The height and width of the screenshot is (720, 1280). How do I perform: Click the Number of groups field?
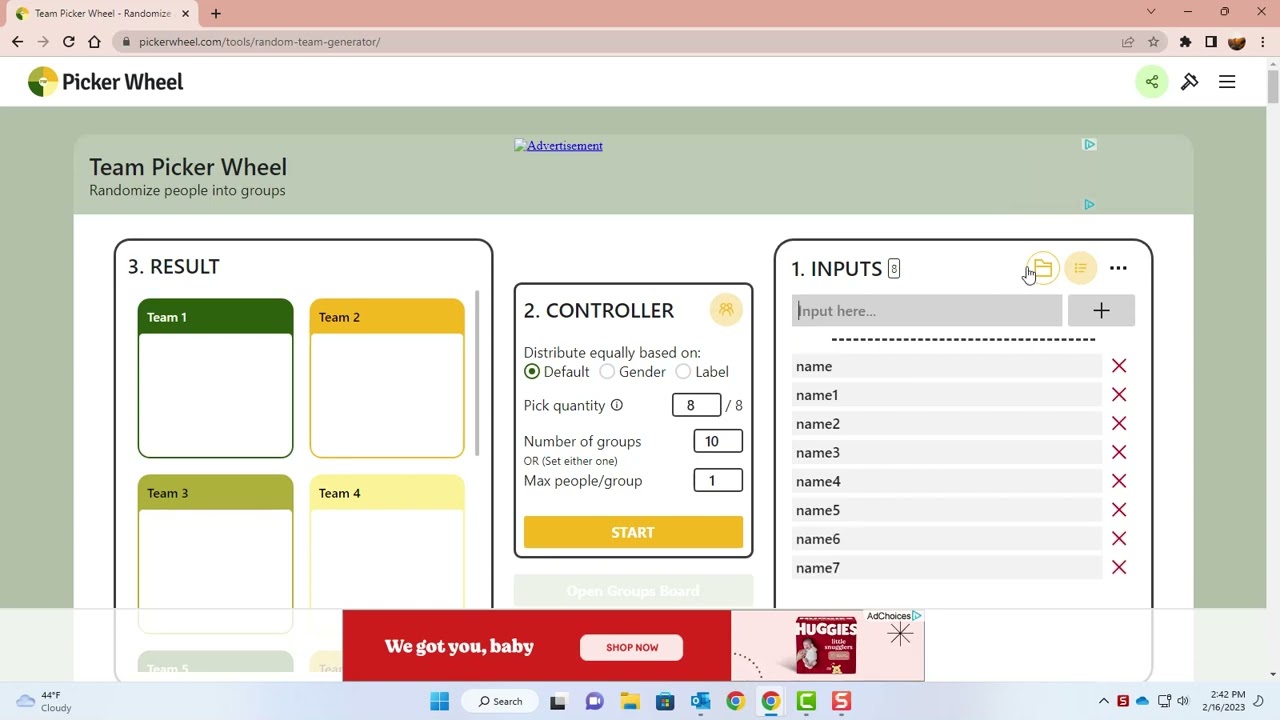[x=718, y=441]
